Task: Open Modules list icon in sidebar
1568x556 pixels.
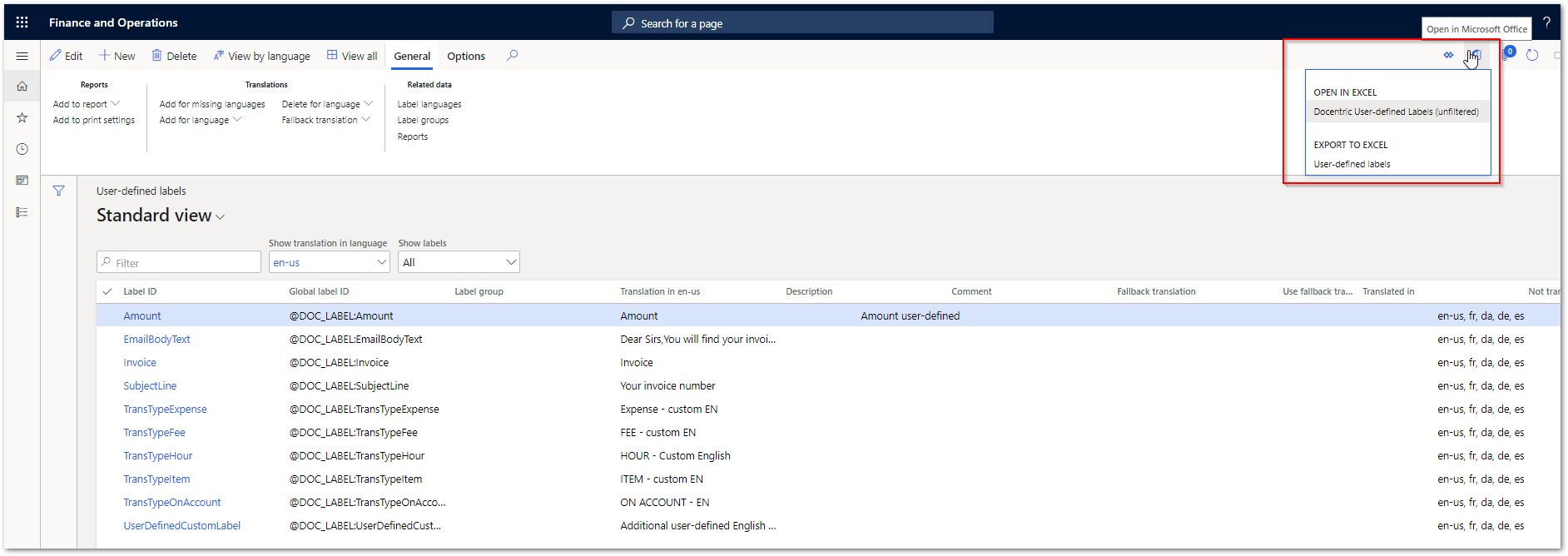Action: (22, 212)
